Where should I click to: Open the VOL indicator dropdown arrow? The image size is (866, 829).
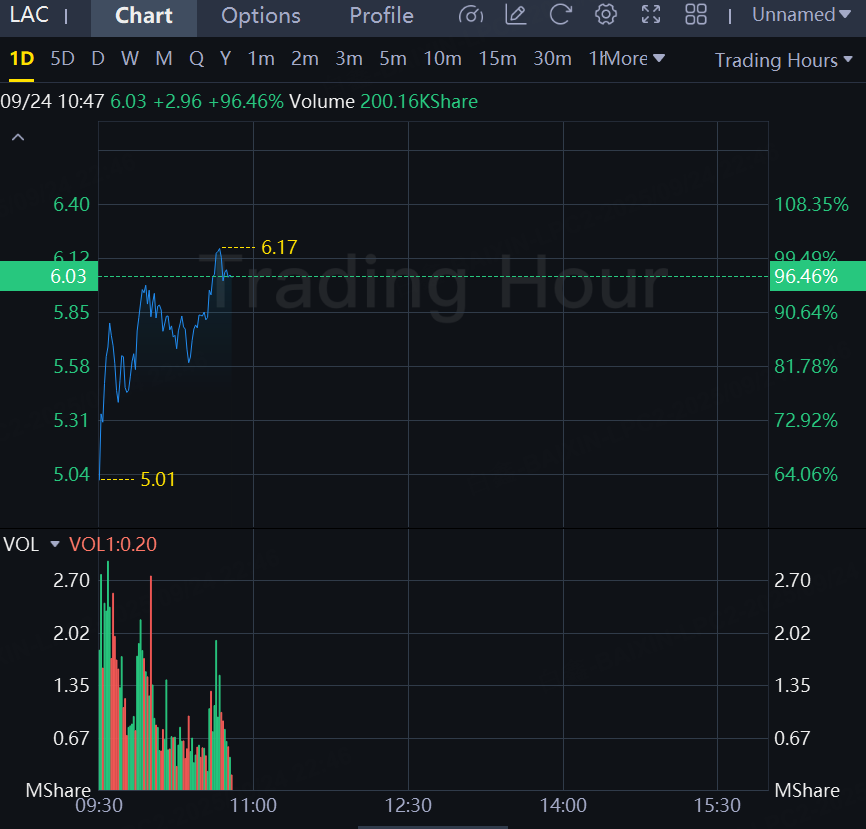[55, 544]
